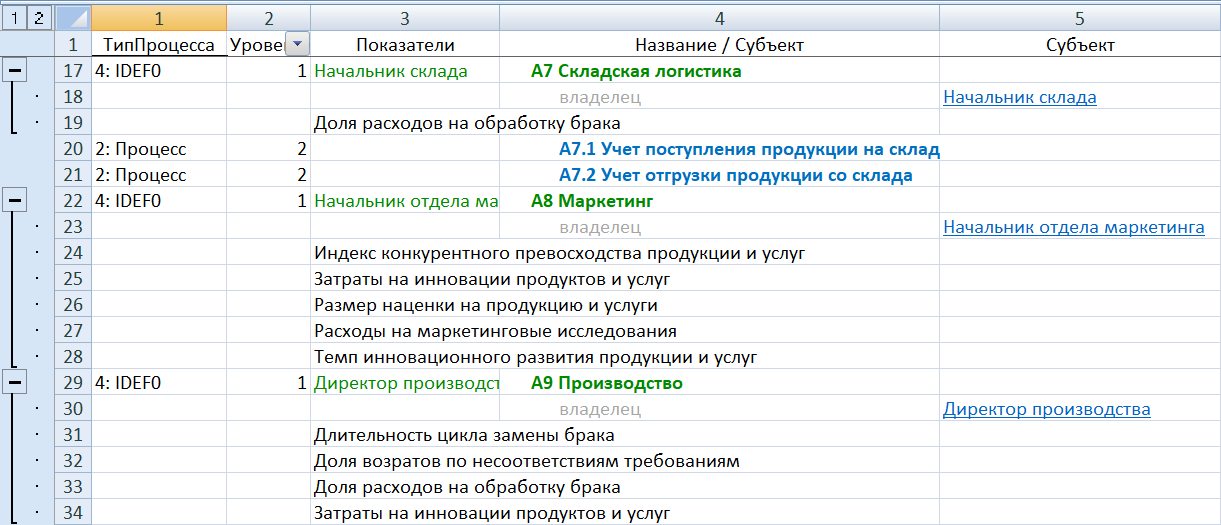Select column 4 header
The image size is (1221, 525).
coord(719,18)
